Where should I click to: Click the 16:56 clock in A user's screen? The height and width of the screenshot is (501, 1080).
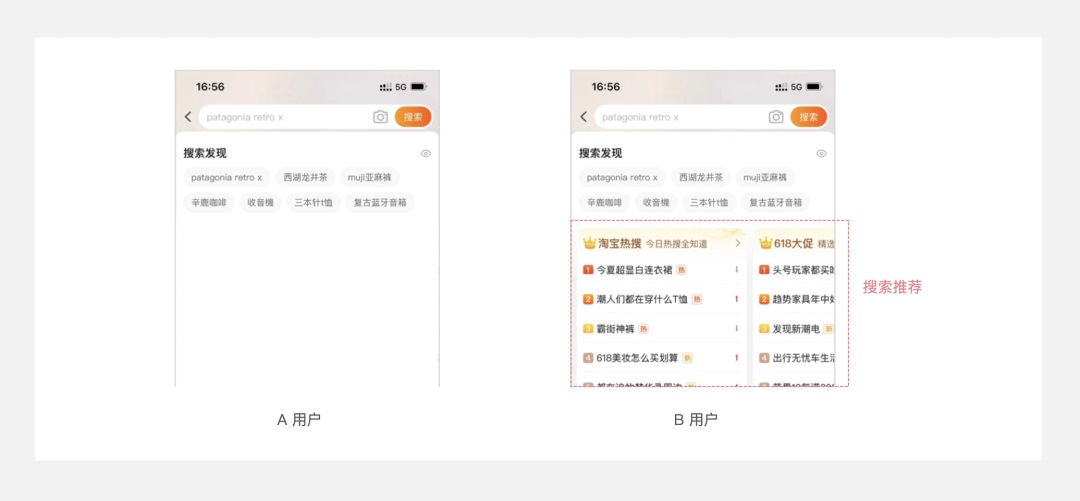pyautogui.click(x=210, y=87)
